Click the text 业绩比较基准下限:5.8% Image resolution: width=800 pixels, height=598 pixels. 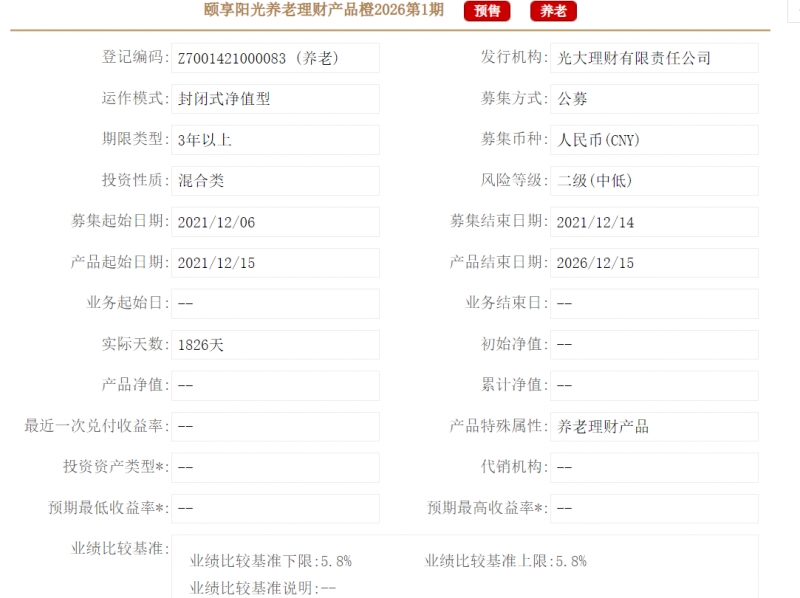click(x=270, y=561)
